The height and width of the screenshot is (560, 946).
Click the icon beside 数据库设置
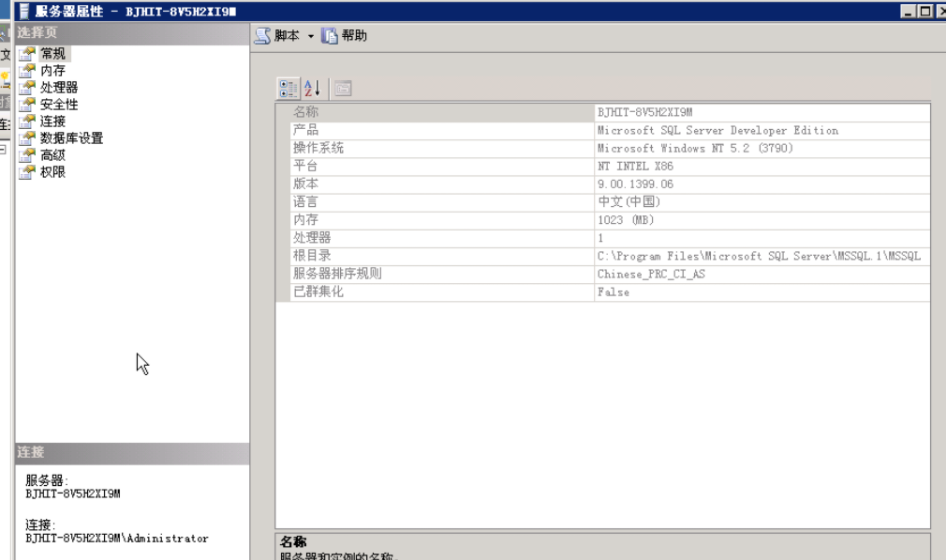(27, 138)
